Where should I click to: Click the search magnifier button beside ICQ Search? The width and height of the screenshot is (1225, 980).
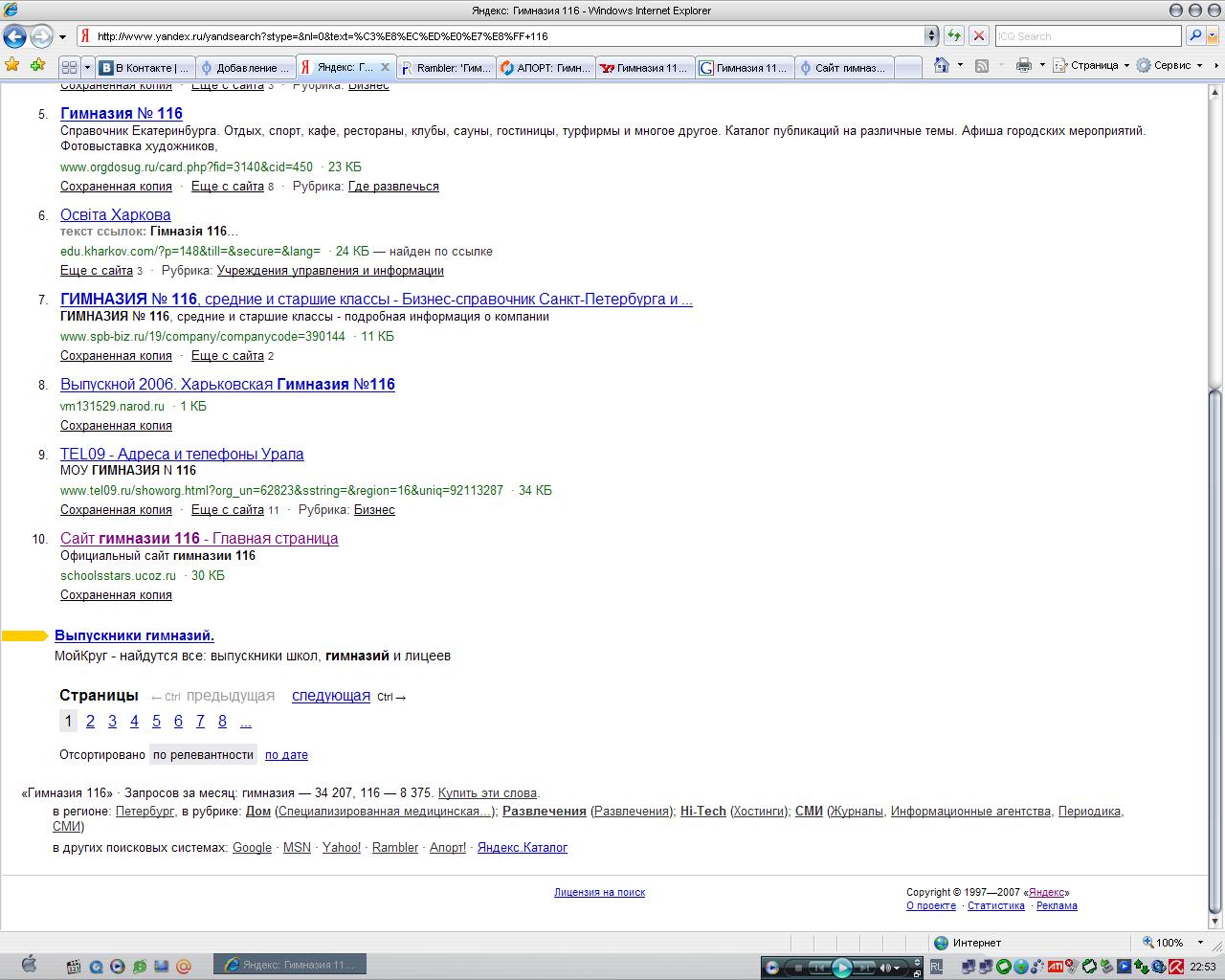click(x=1194, y=35)
